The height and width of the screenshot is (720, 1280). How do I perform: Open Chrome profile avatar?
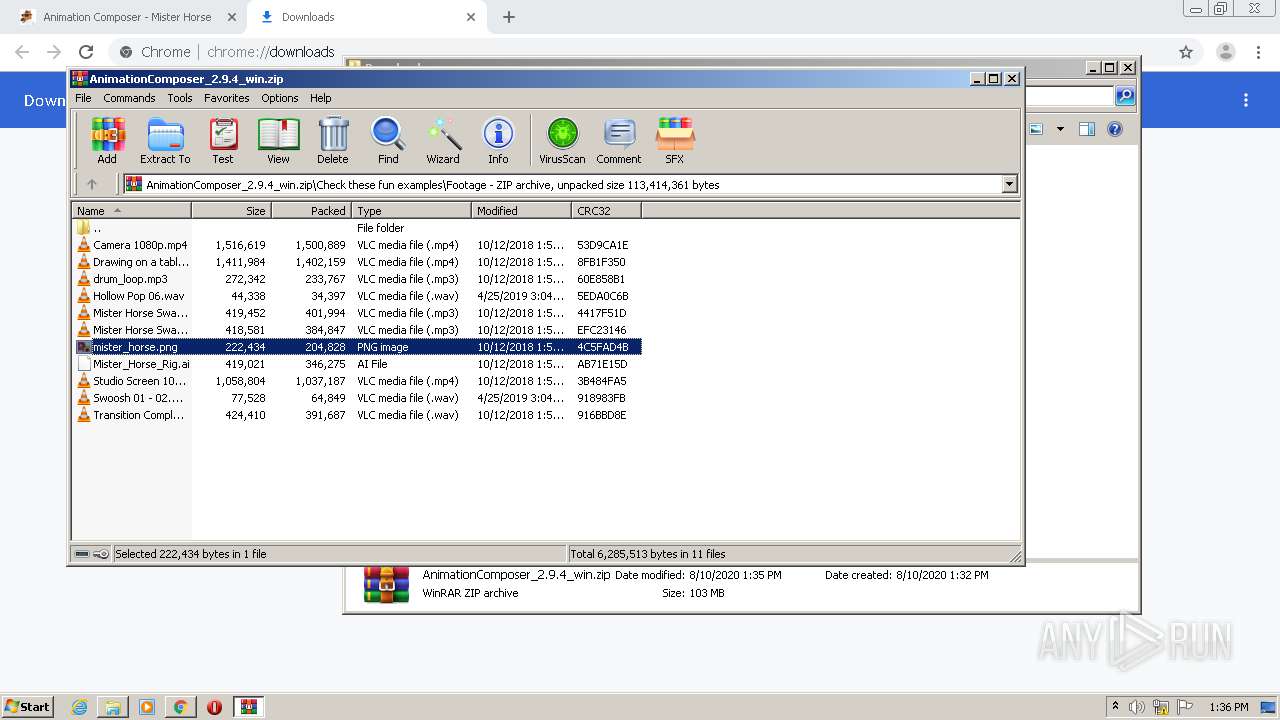[1226, 52]
